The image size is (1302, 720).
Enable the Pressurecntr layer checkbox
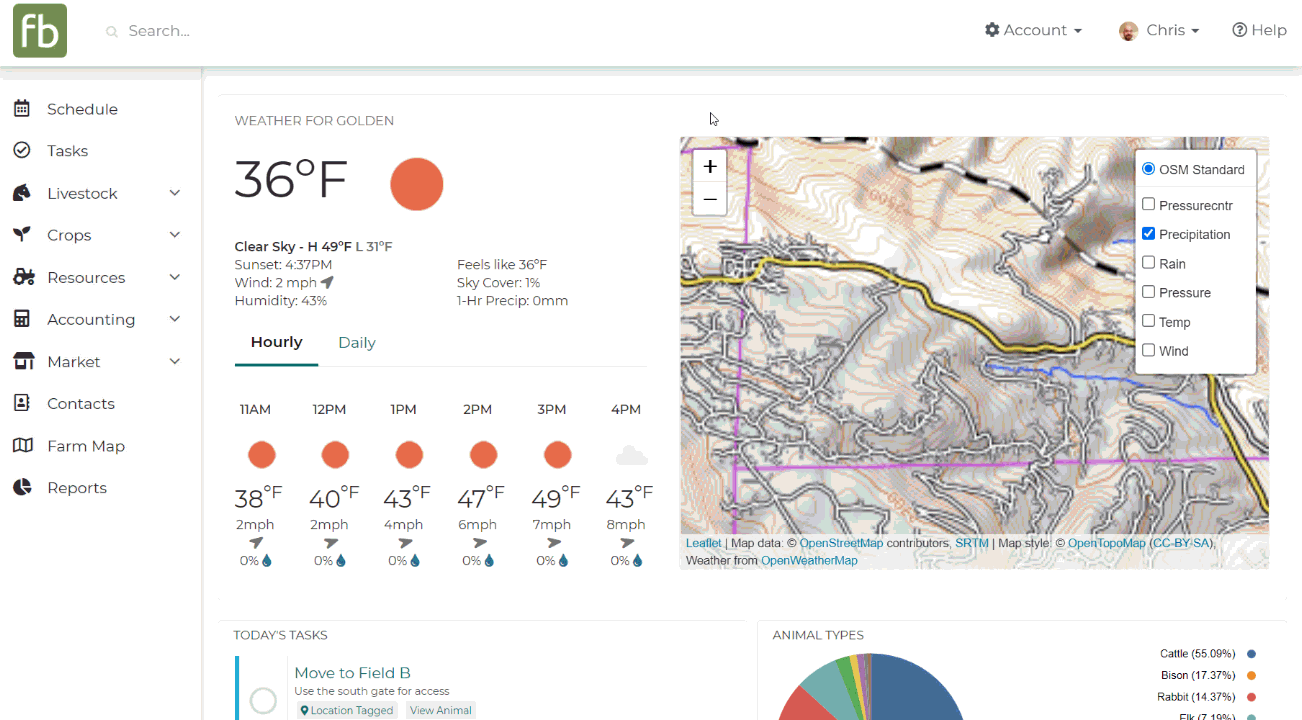pos(1148,205)
